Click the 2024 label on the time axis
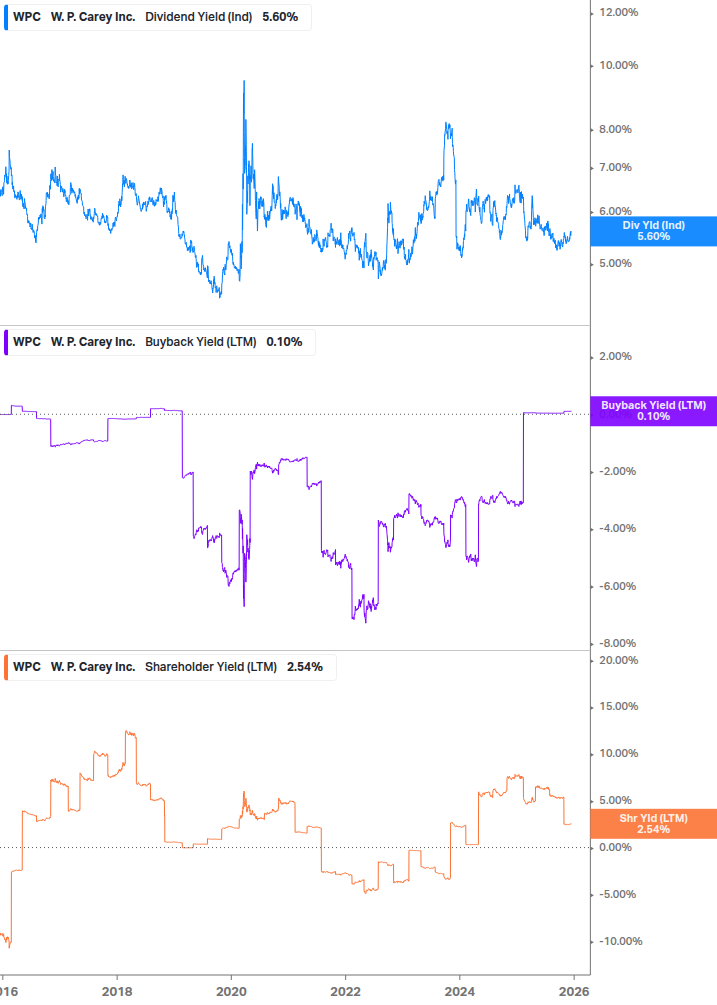 pos(460,992)
